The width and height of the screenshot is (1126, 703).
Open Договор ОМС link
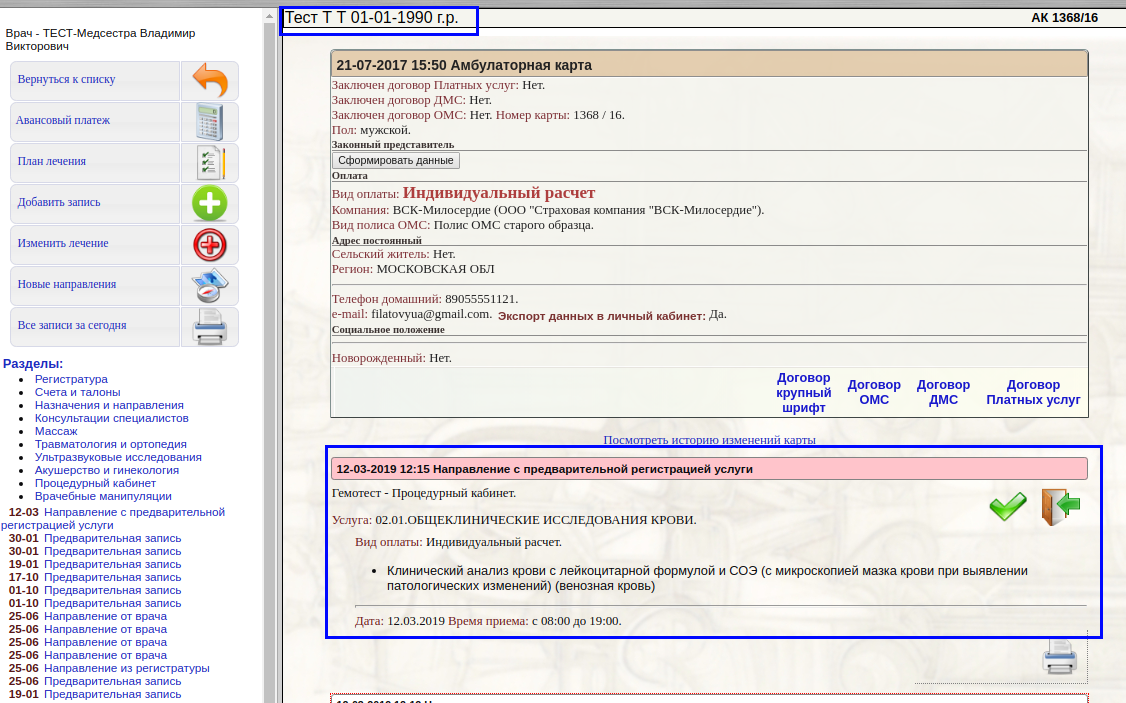[874, 392]
